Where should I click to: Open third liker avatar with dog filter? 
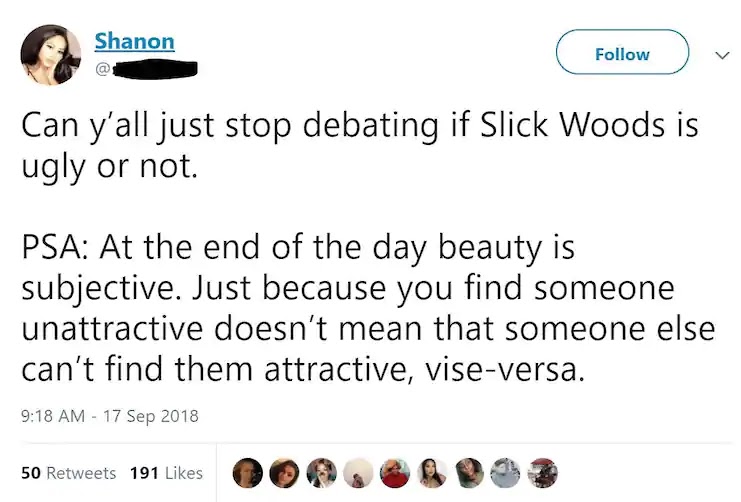[321, 473]
